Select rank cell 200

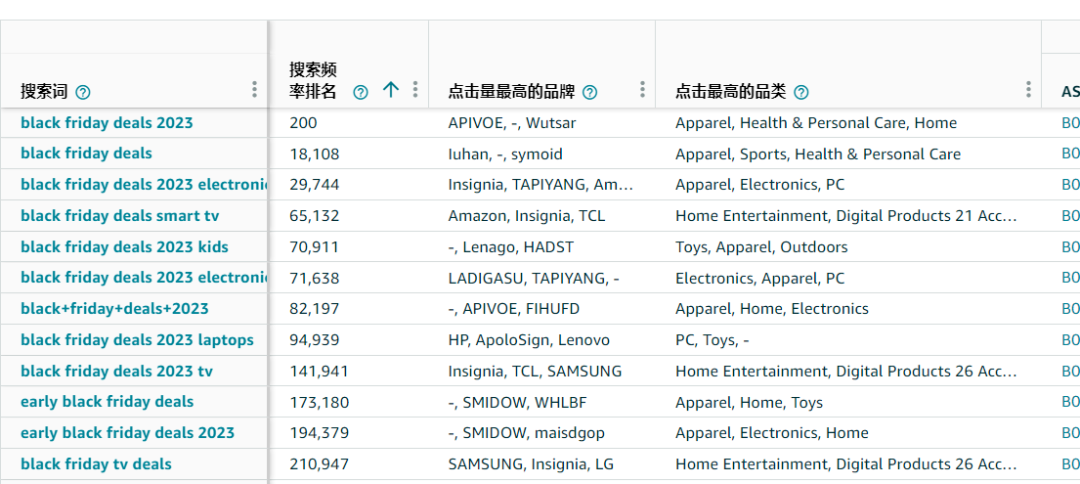pos(303,123)
